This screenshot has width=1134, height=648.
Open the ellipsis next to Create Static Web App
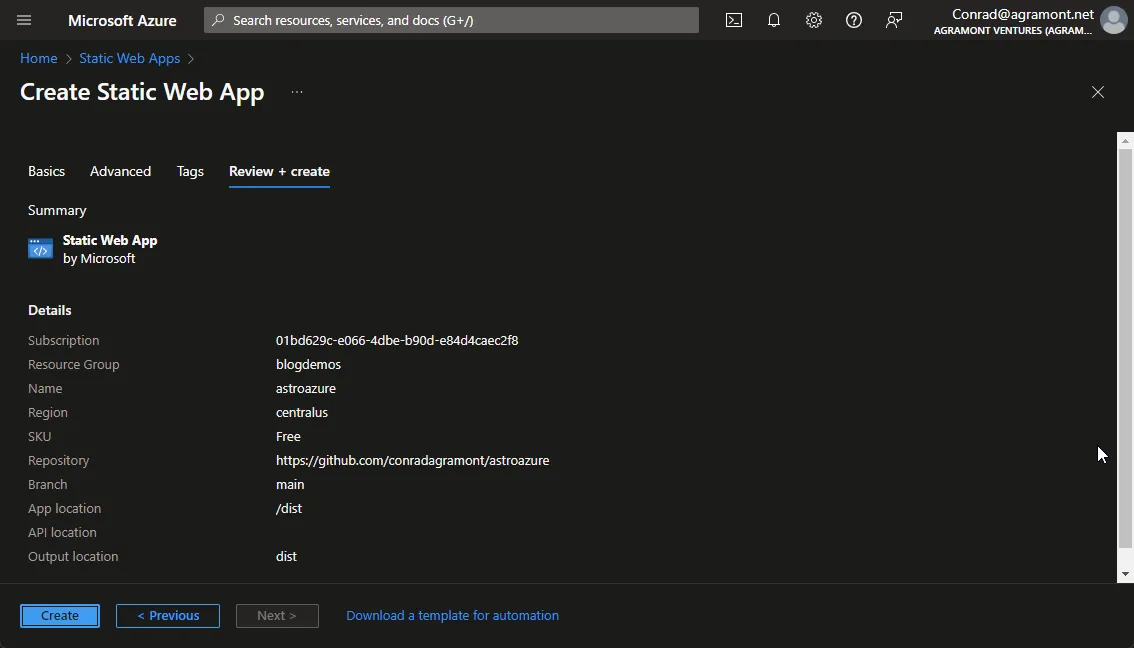(297, 92)
